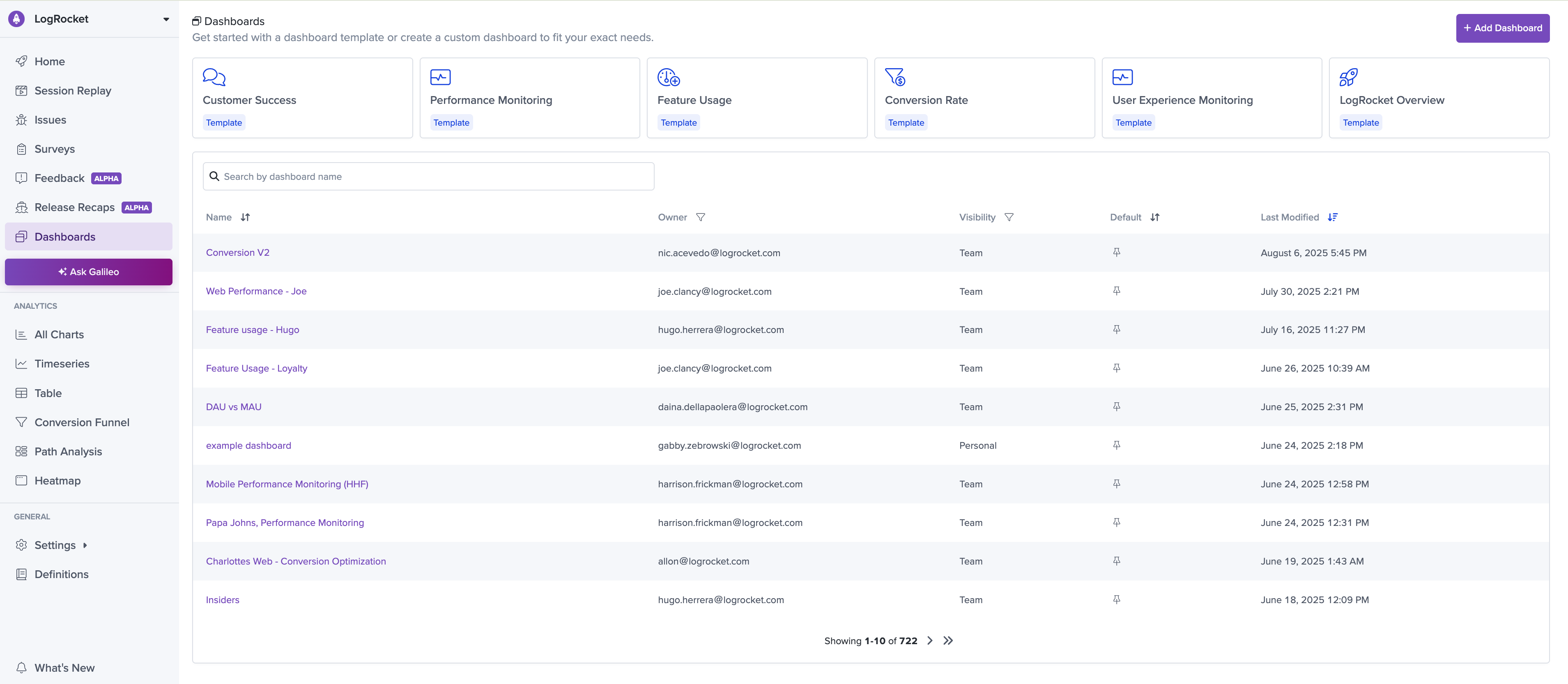Open Feature usage - Hugo dashboard
This screenshot has width=1568, height=684.
point(253,330)
